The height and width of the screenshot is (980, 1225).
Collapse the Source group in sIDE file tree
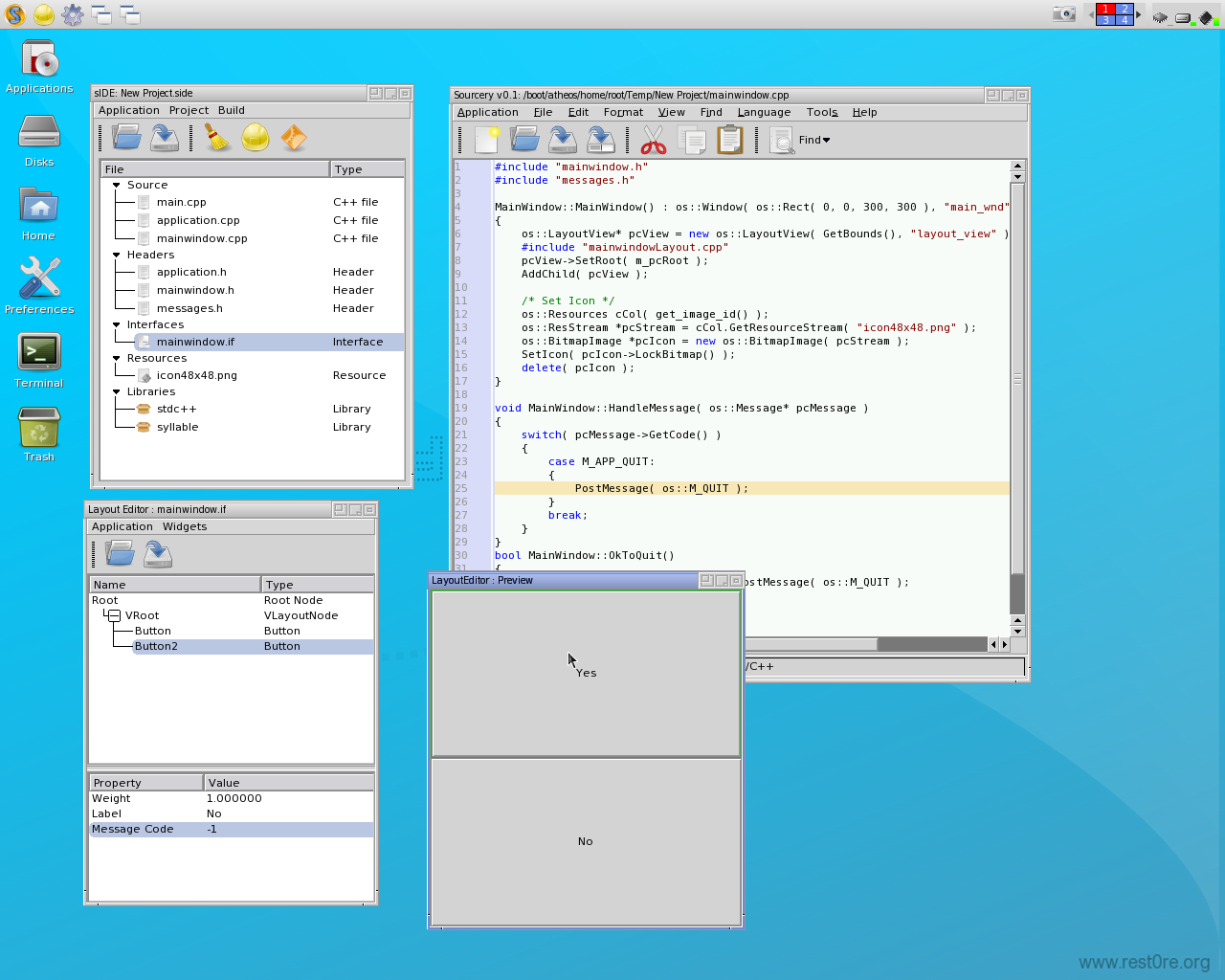[117, 186]
